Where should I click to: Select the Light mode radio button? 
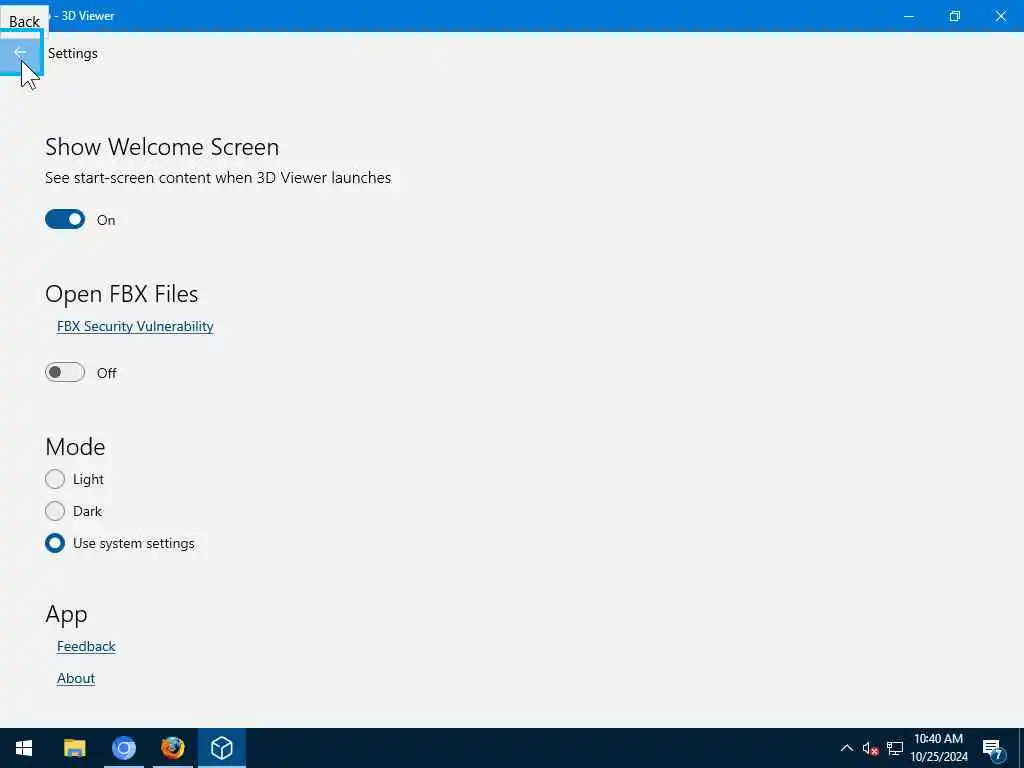pyautogui.click(x=55, y=479)
